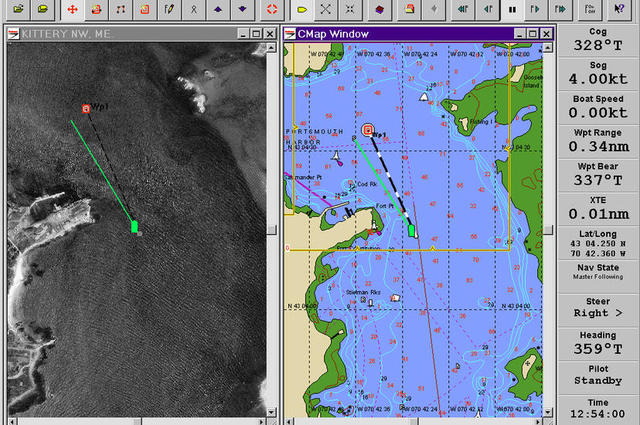Click the Sog 4.00kt readout

(x=598, y=74)
